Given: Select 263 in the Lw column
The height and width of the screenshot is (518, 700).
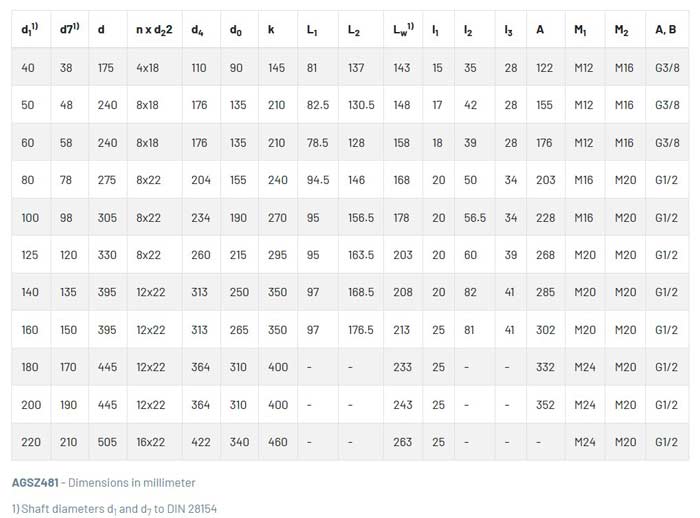Looking at the screenshot, I should tap(402, 442).
